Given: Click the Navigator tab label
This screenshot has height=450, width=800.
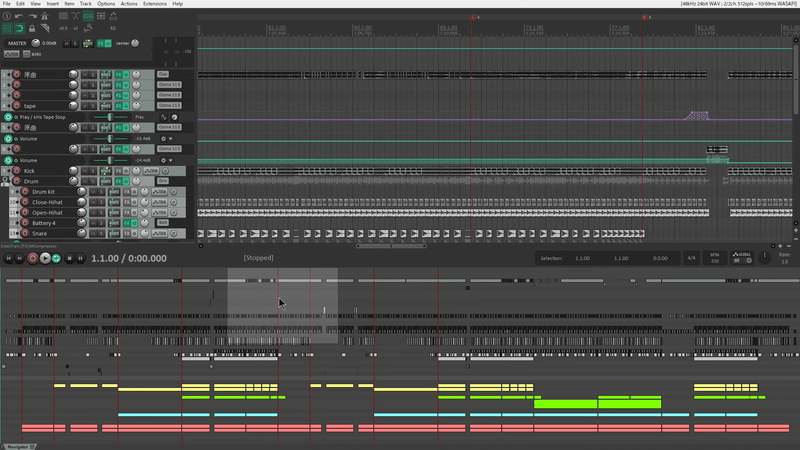Looking at the screenshot, I should (x=18, y=447).
